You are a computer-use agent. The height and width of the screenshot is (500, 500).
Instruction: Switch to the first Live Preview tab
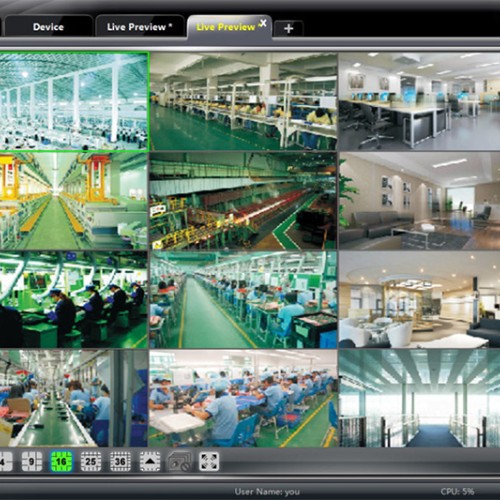[x=140, y=27]
